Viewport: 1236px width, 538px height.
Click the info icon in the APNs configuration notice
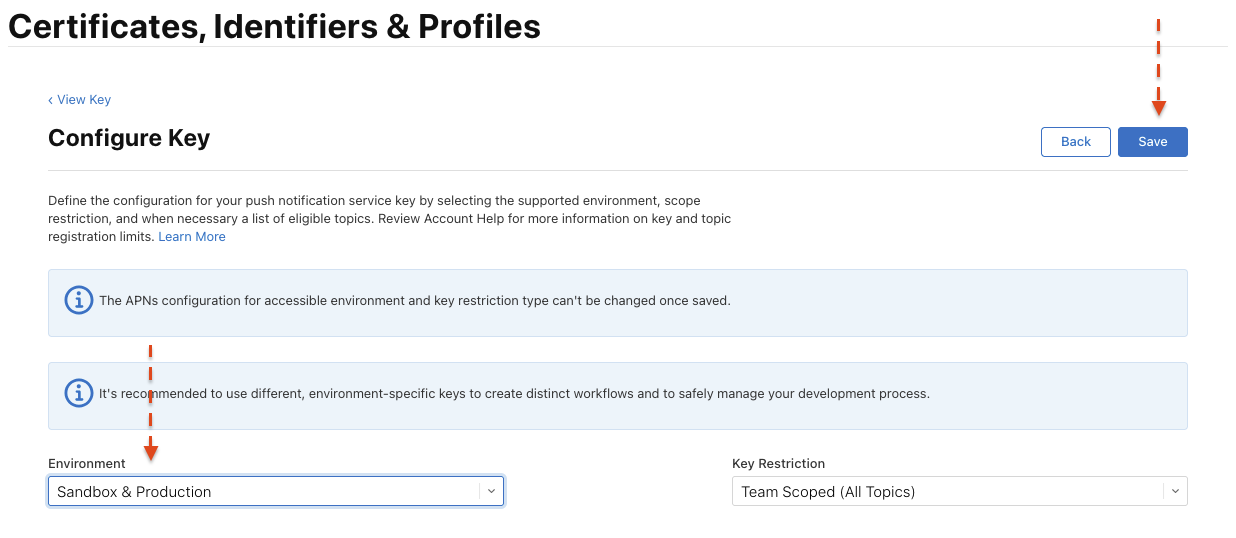79,300
